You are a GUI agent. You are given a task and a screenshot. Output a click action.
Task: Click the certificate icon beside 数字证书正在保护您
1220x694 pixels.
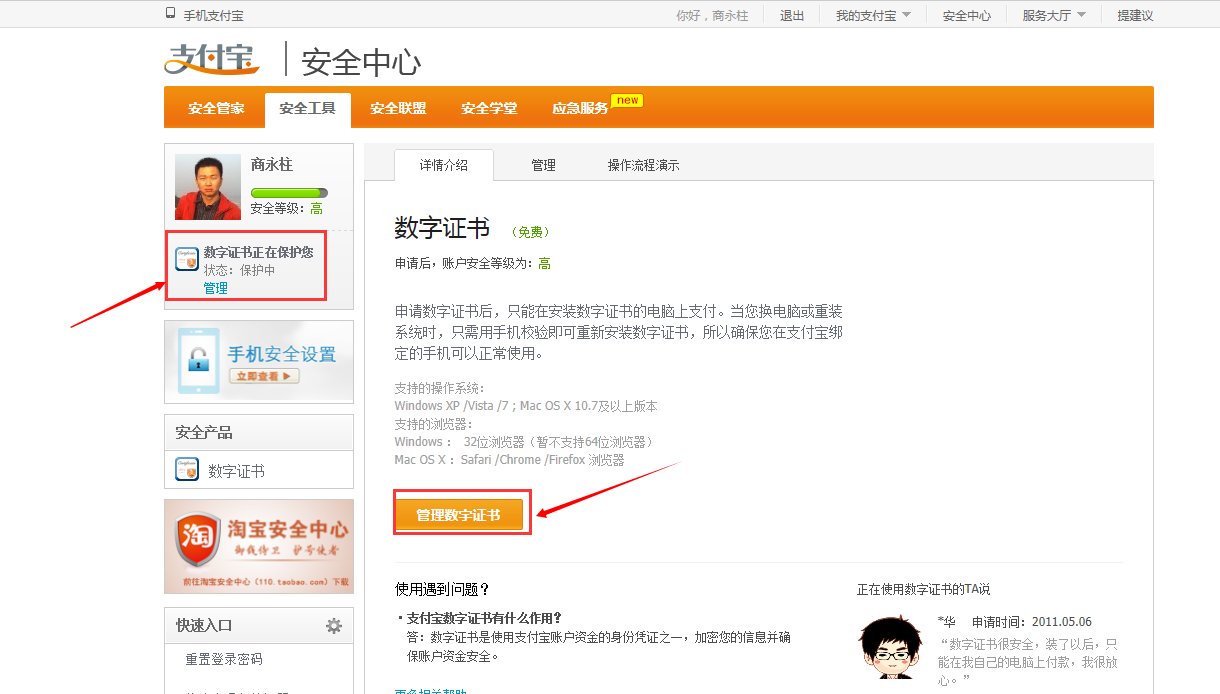[x=187, y=259]
